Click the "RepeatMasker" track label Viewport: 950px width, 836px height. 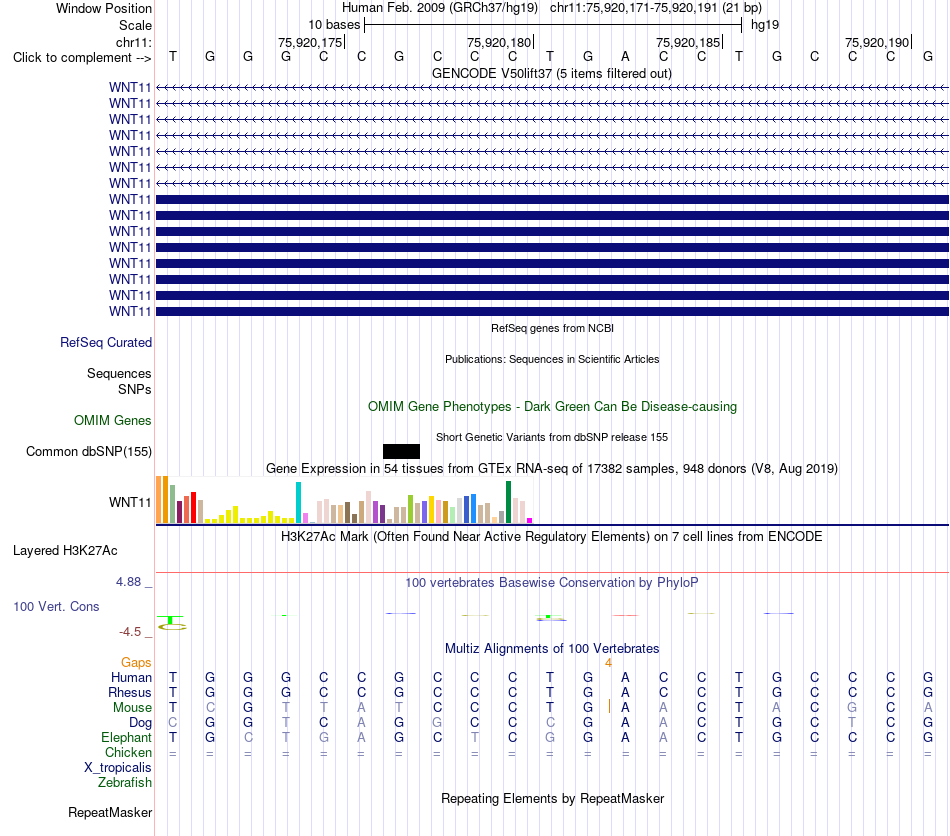pyautogui.click(x=110, y=812)
